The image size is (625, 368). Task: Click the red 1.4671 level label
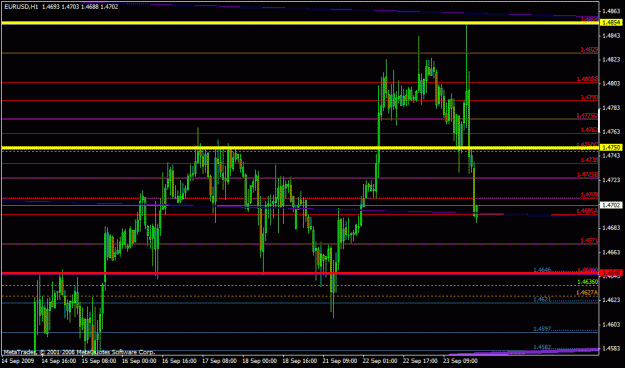pyautogui.click(x=589, y=241)
